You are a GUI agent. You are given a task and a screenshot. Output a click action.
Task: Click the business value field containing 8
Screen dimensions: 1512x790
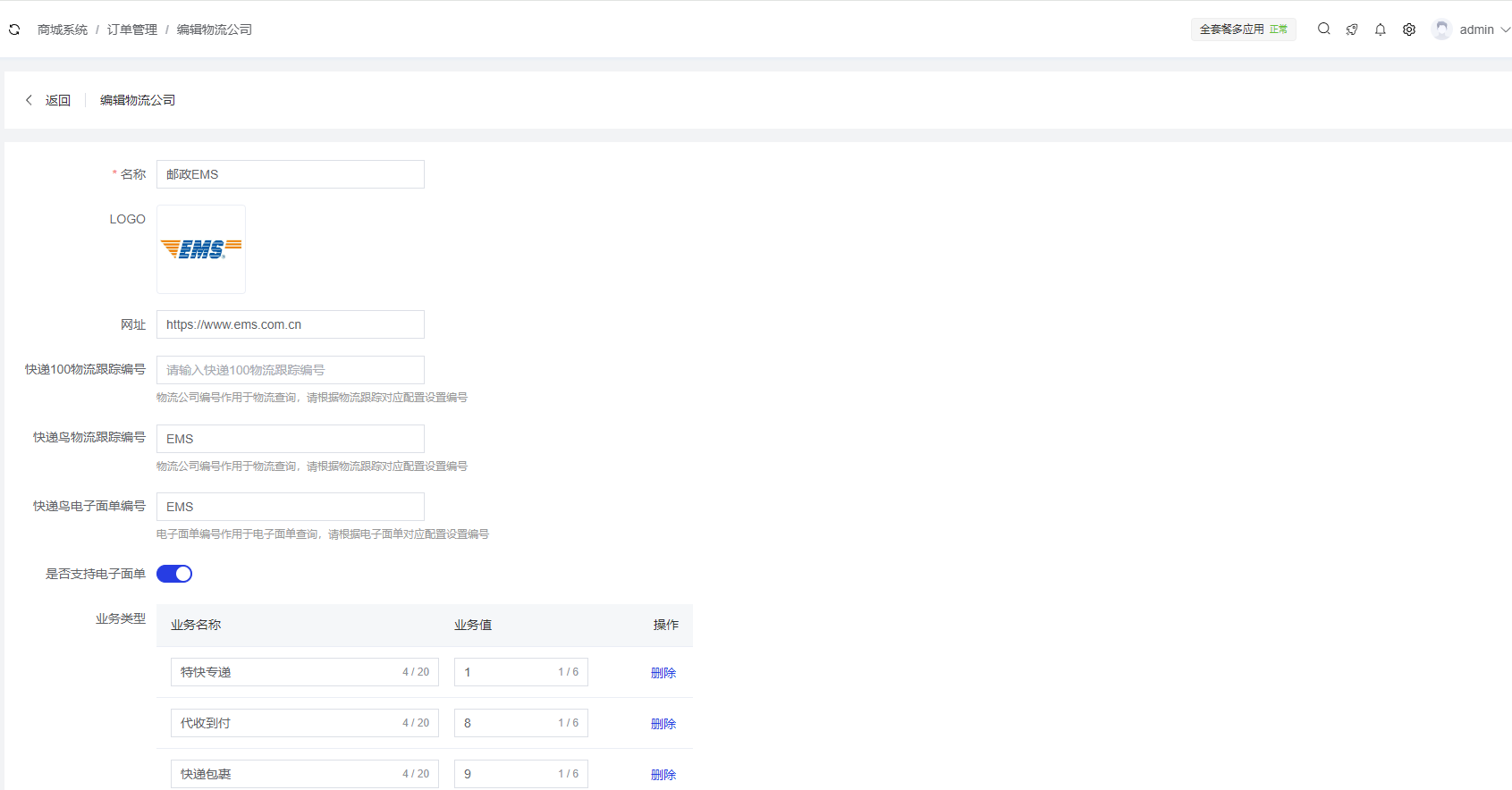coord(505,723)
